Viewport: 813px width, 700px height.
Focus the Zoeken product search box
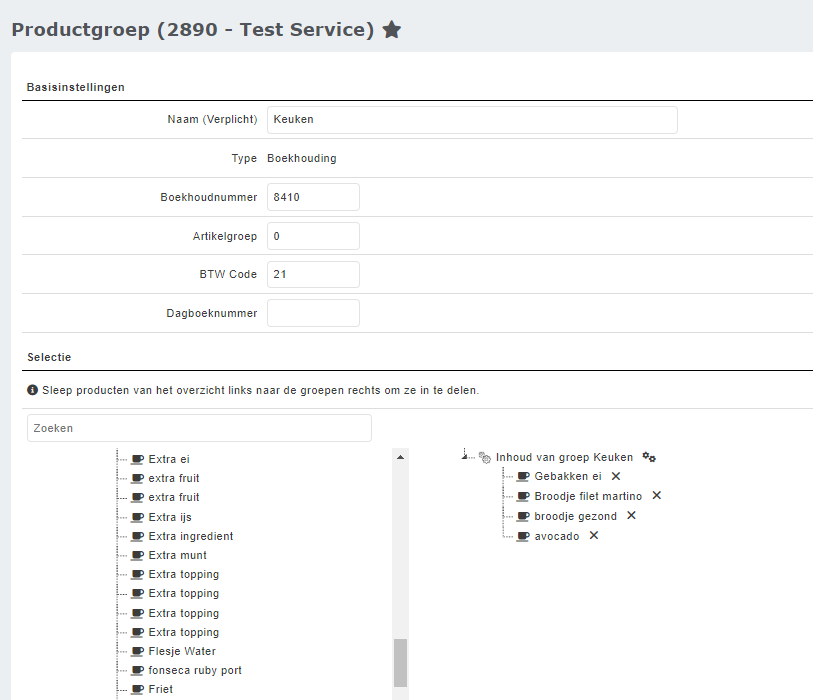point(199,428)
